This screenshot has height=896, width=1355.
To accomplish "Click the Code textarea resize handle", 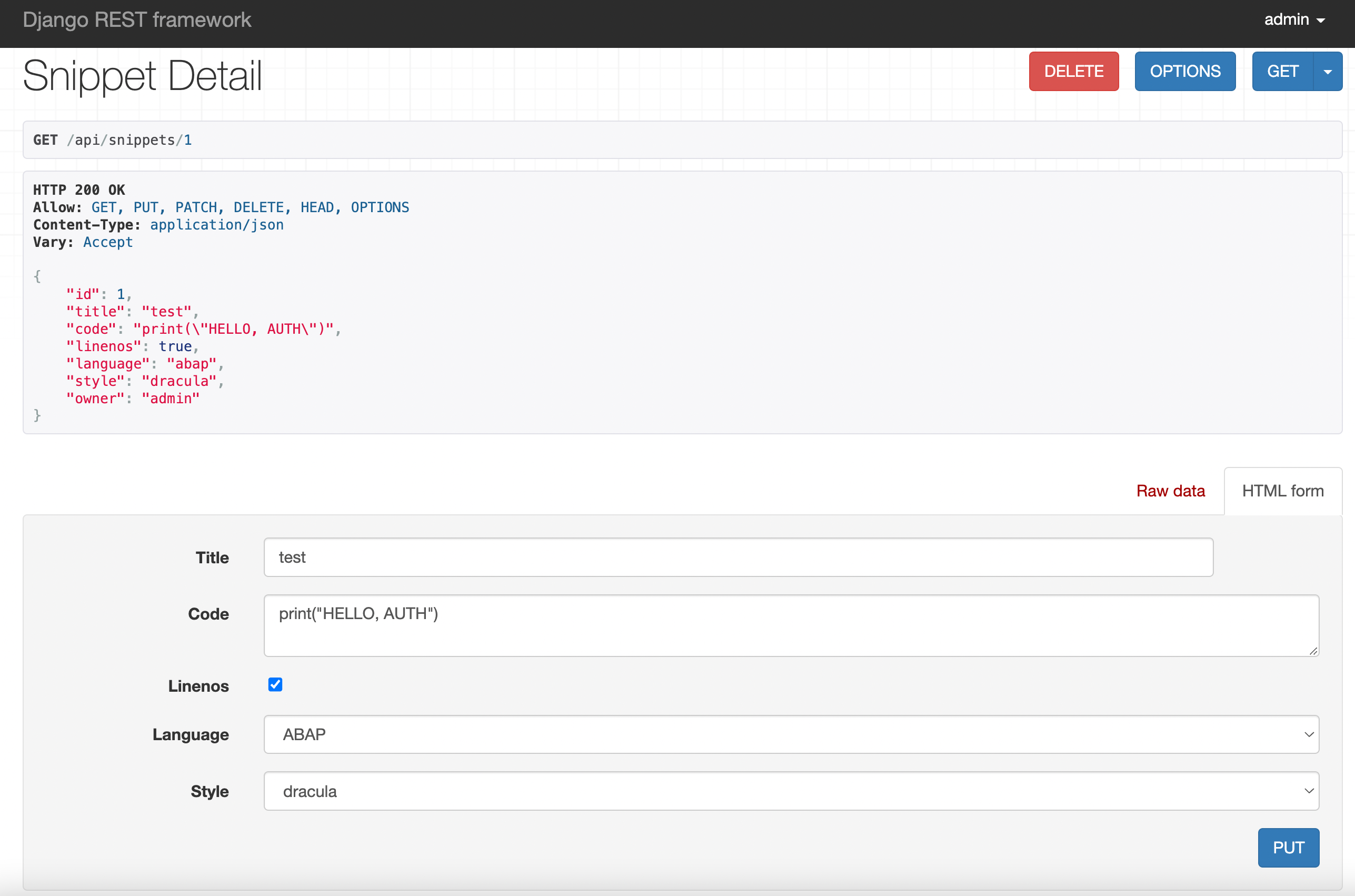I will 1313,651.
